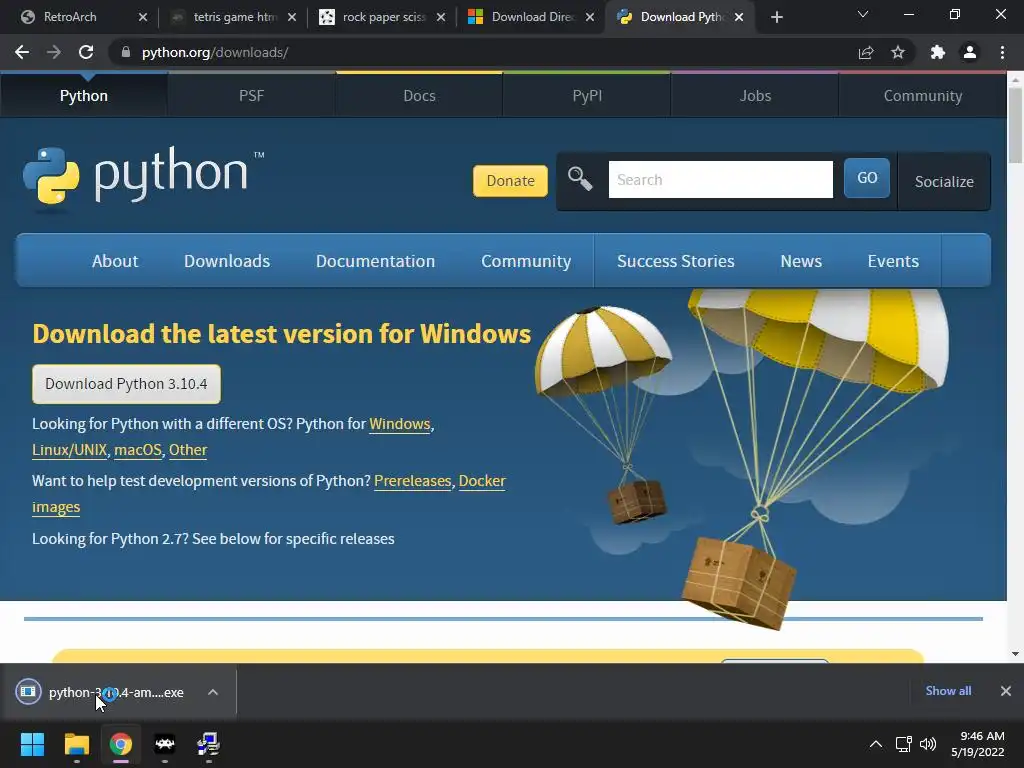1024x768 pixels.
Task: Open the RetroArch taskbar icon
Action: (165, 744)
